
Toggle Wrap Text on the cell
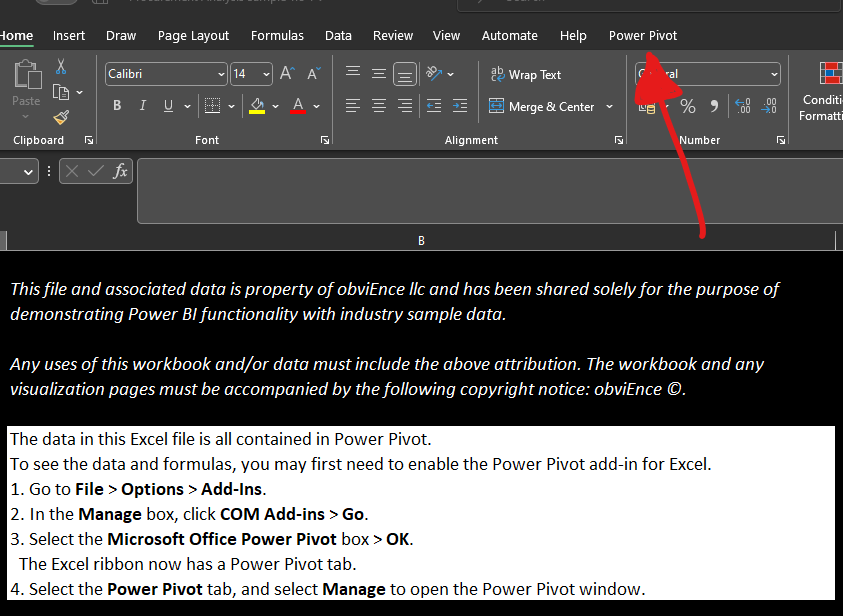pyautogui.click(x=525, y=75)
